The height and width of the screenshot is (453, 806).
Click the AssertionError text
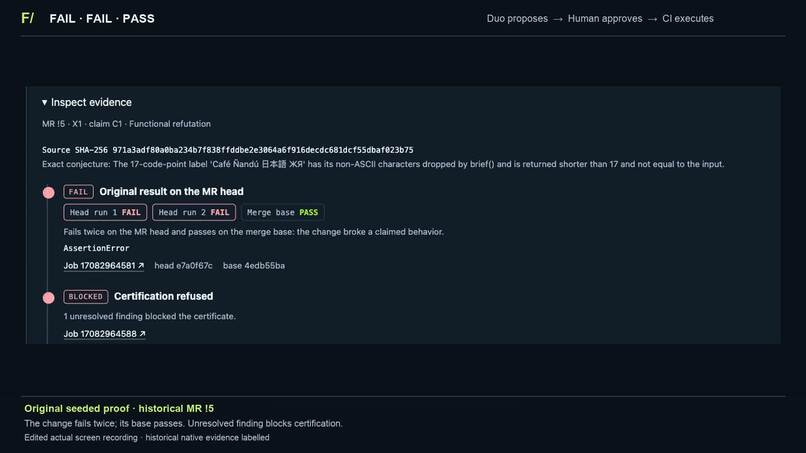tap(96, 248)
